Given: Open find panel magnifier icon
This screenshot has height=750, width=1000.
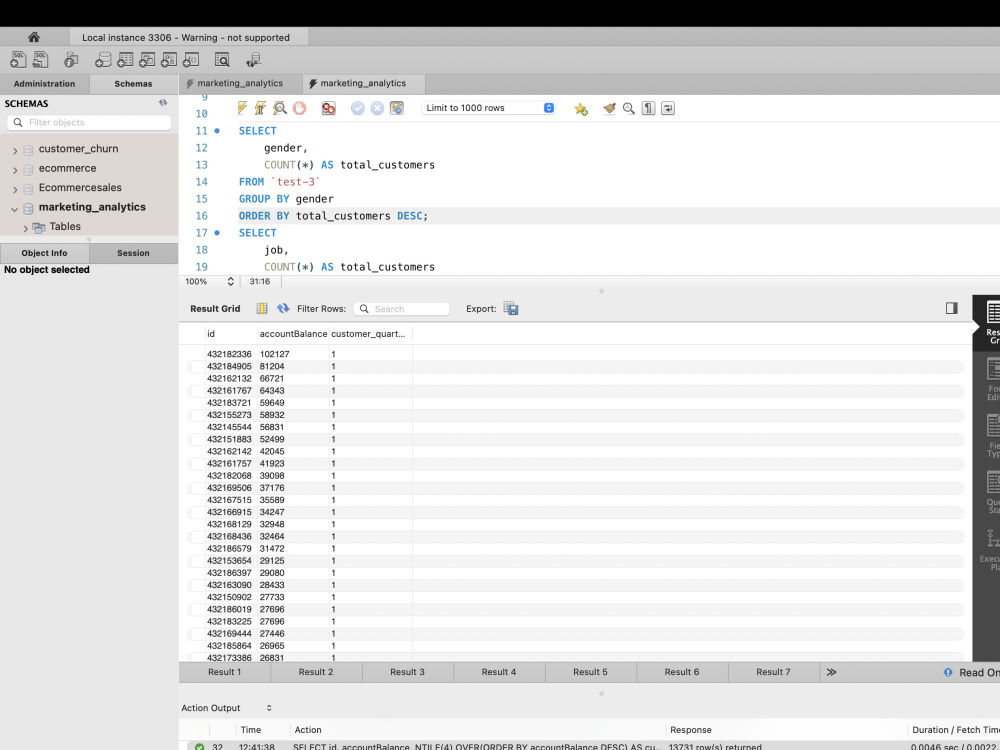Looking at the screenshot, I should click(629, 108).
